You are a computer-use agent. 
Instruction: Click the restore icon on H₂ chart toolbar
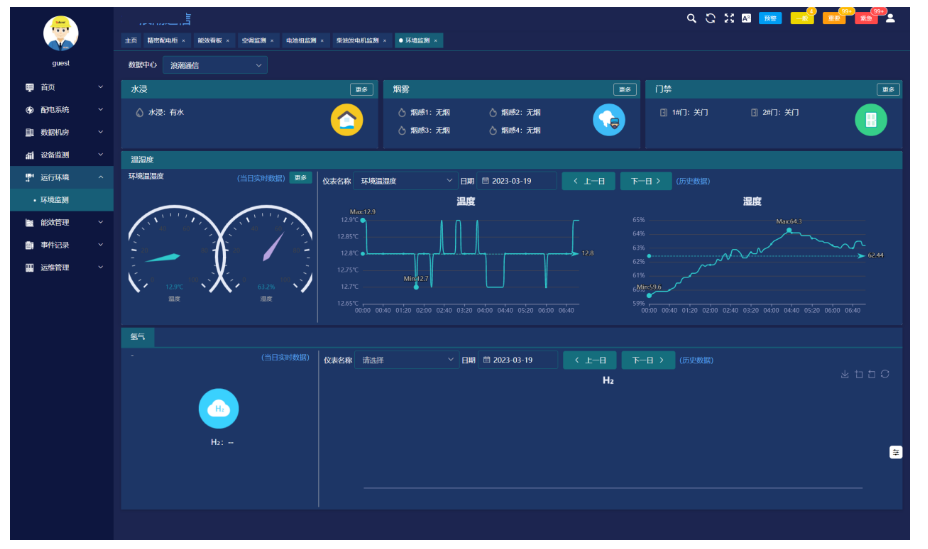885,374
